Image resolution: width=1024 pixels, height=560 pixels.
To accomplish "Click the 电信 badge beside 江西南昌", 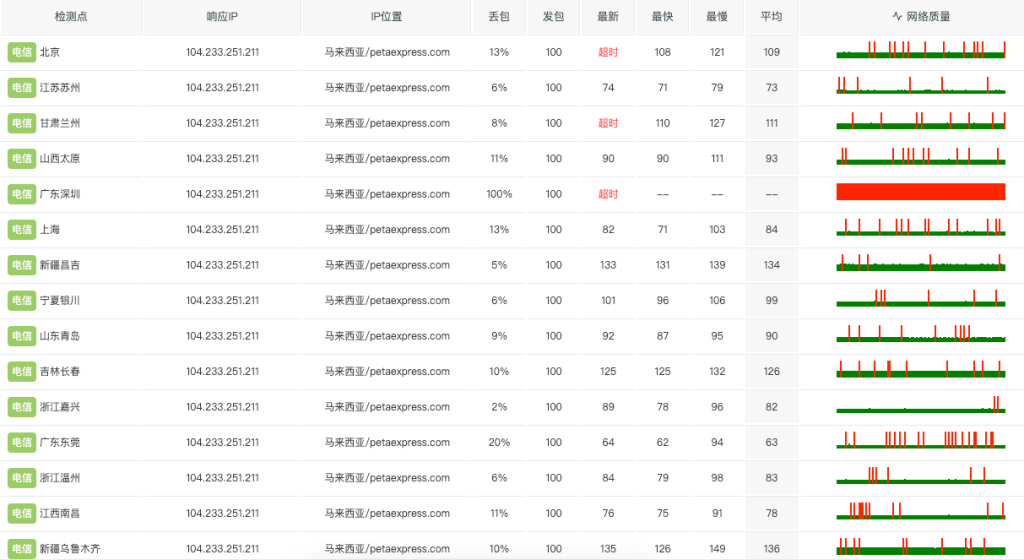I will pyautogui.click(x=21, y=513).
